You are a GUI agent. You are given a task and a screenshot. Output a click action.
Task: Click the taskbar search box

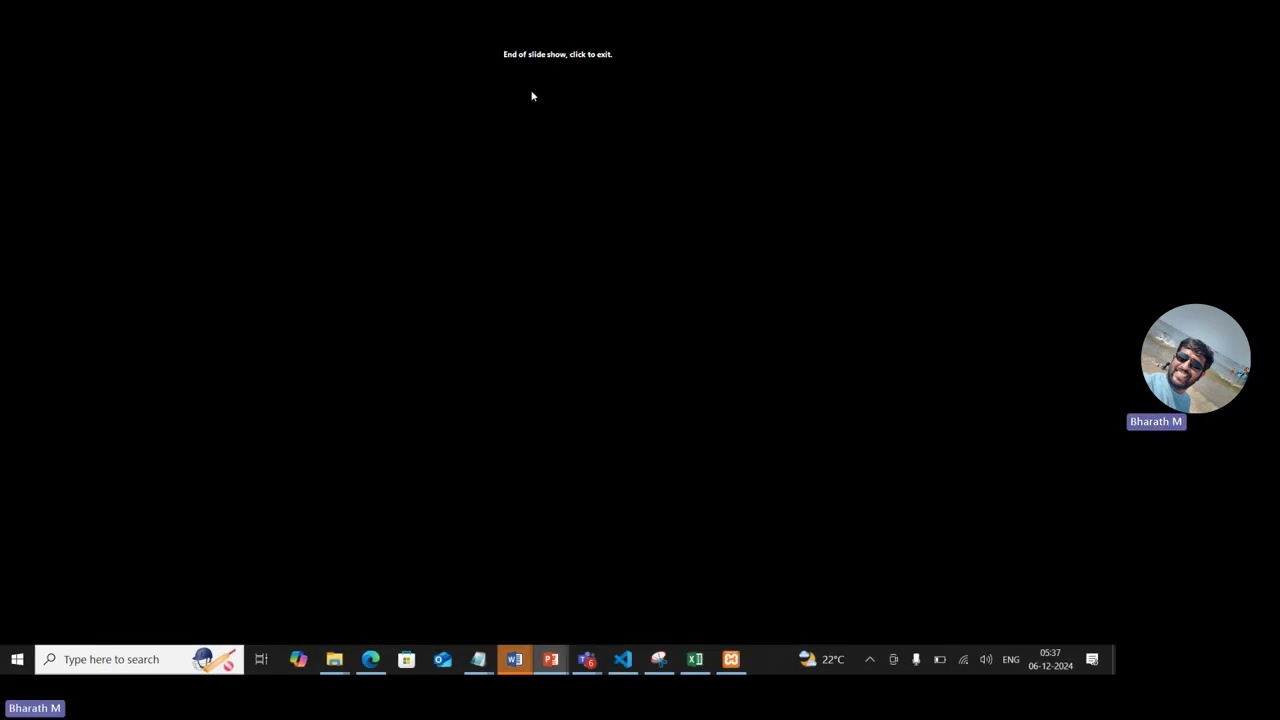coord(139,659)
